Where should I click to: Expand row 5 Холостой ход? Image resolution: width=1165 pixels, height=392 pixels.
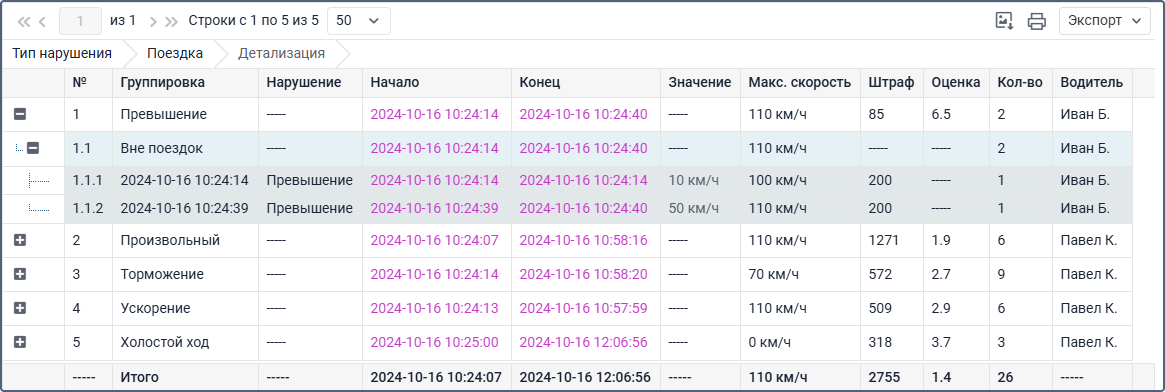20,342
